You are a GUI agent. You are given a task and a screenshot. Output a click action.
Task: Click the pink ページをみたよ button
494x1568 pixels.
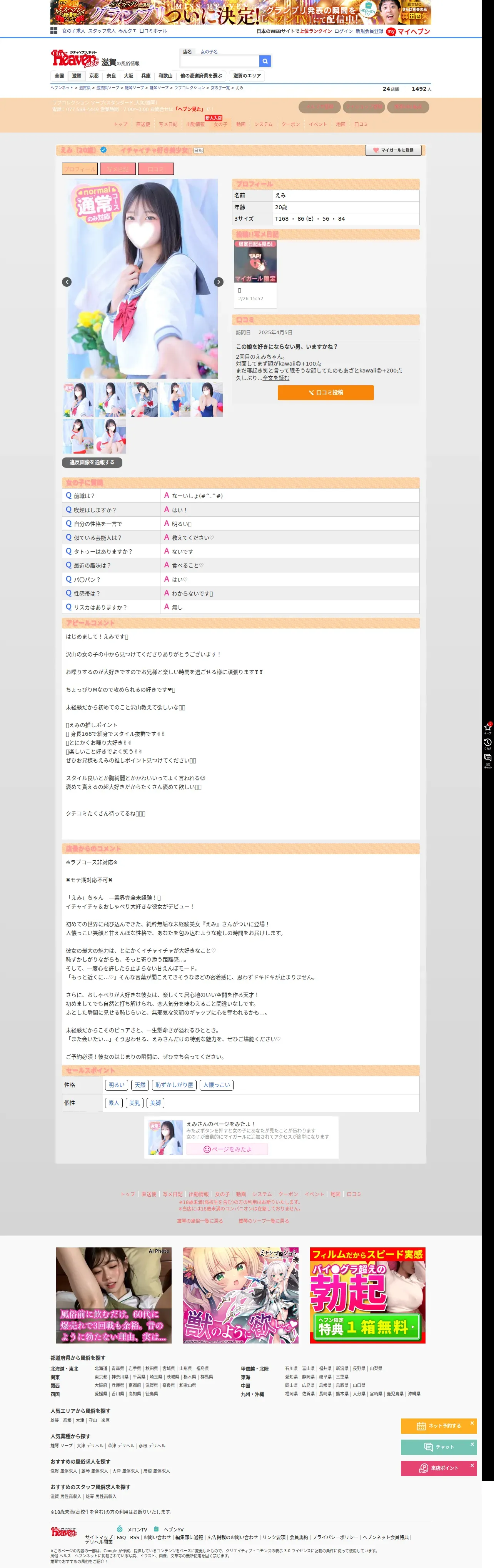coord(227,1149)
